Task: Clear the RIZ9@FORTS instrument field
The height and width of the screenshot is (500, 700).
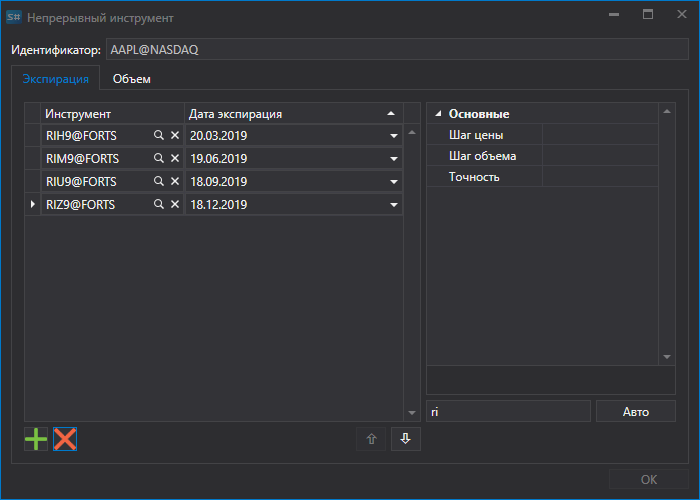Action: click(175, 204)
